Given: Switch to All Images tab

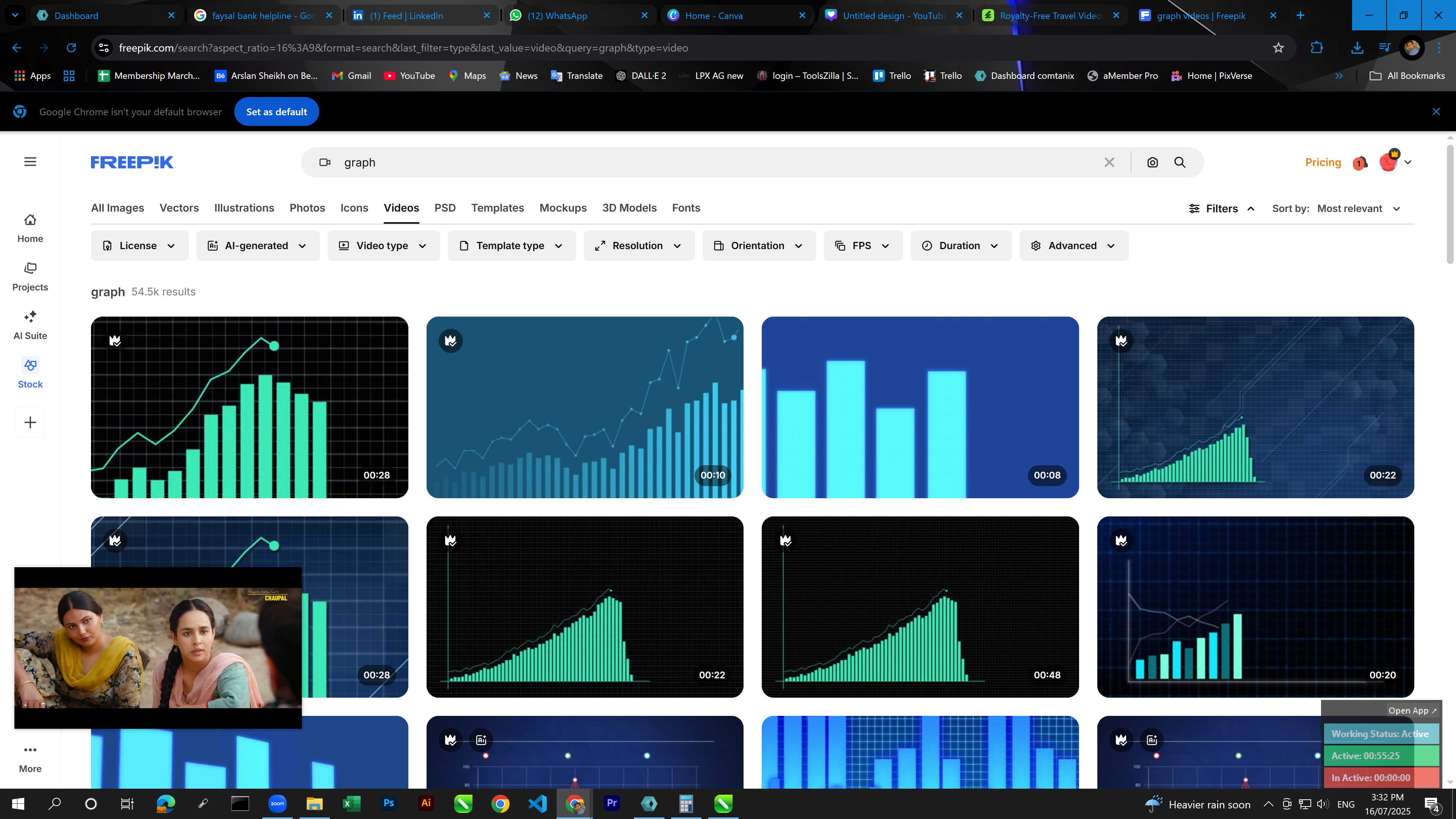Looking at the screenshot, I should [118, 208].
